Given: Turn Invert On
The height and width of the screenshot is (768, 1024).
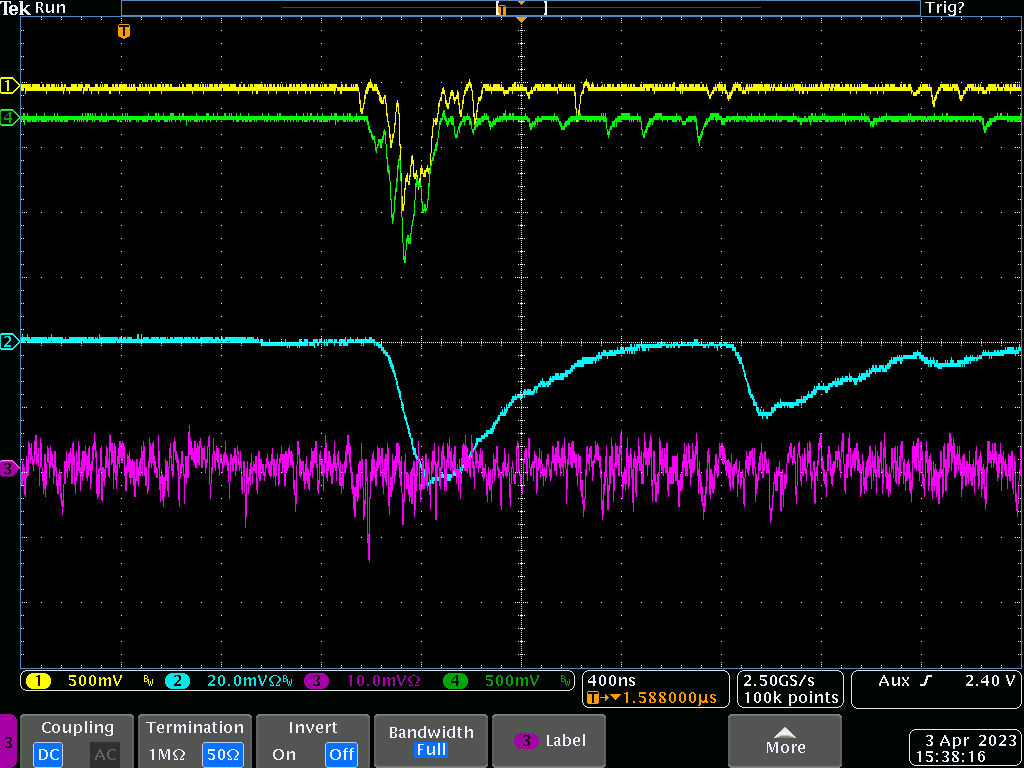Looking at the screenshot, I should click(284, 754).
